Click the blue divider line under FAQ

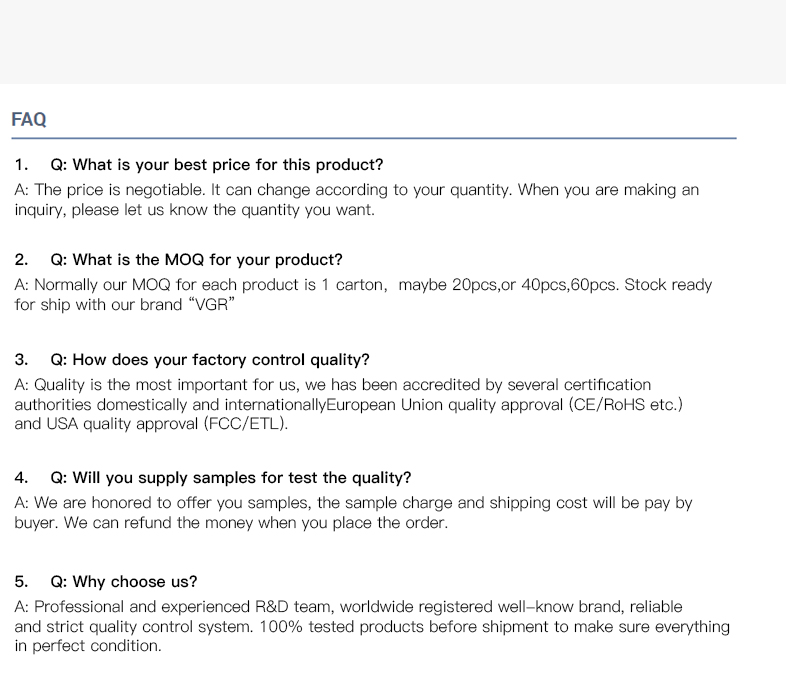[374, 138]
